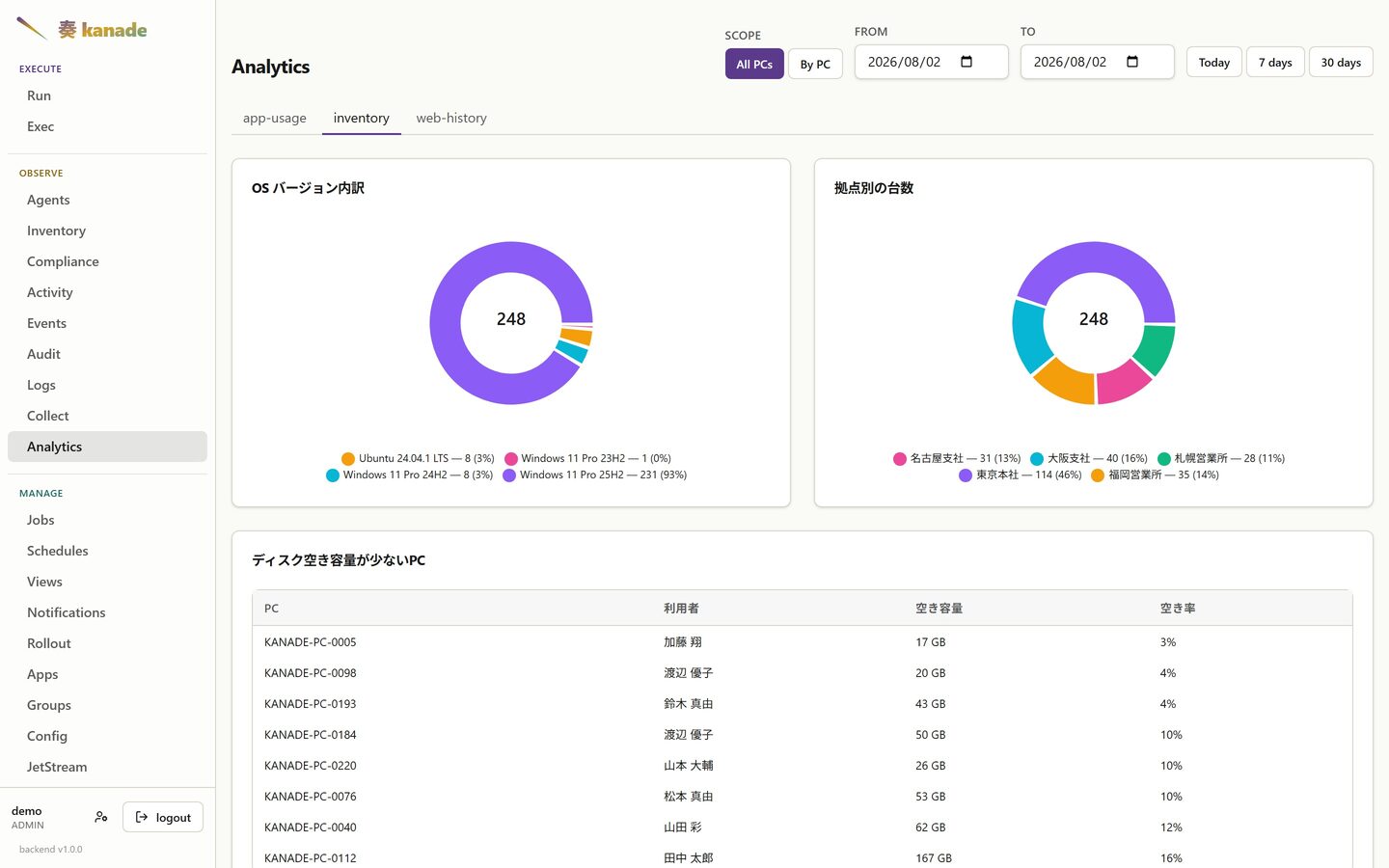Click the FROM date input field
This screenshot has height=868, width=1389.
(932, 62)
